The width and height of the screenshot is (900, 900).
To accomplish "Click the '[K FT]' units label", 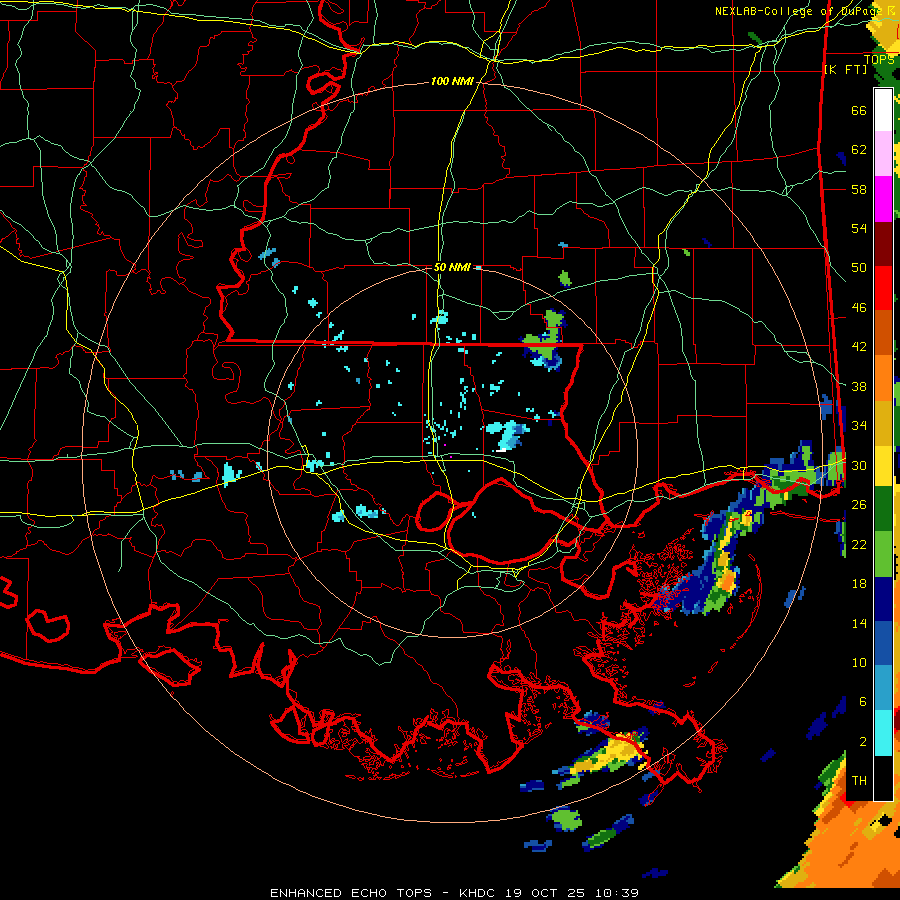I will pos(845,69).
